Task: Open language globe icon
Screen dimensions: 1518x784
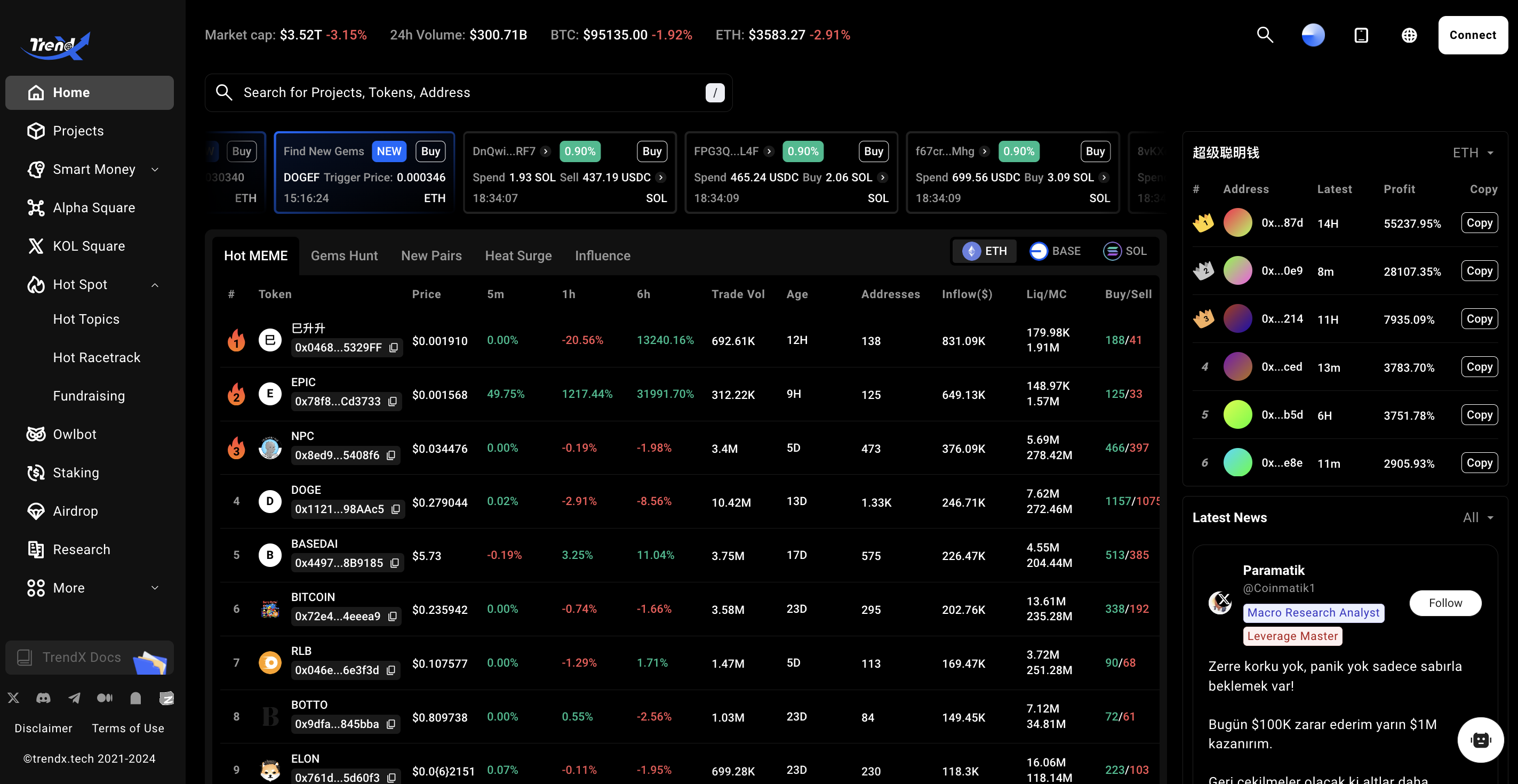Action: pos(1409,35)
